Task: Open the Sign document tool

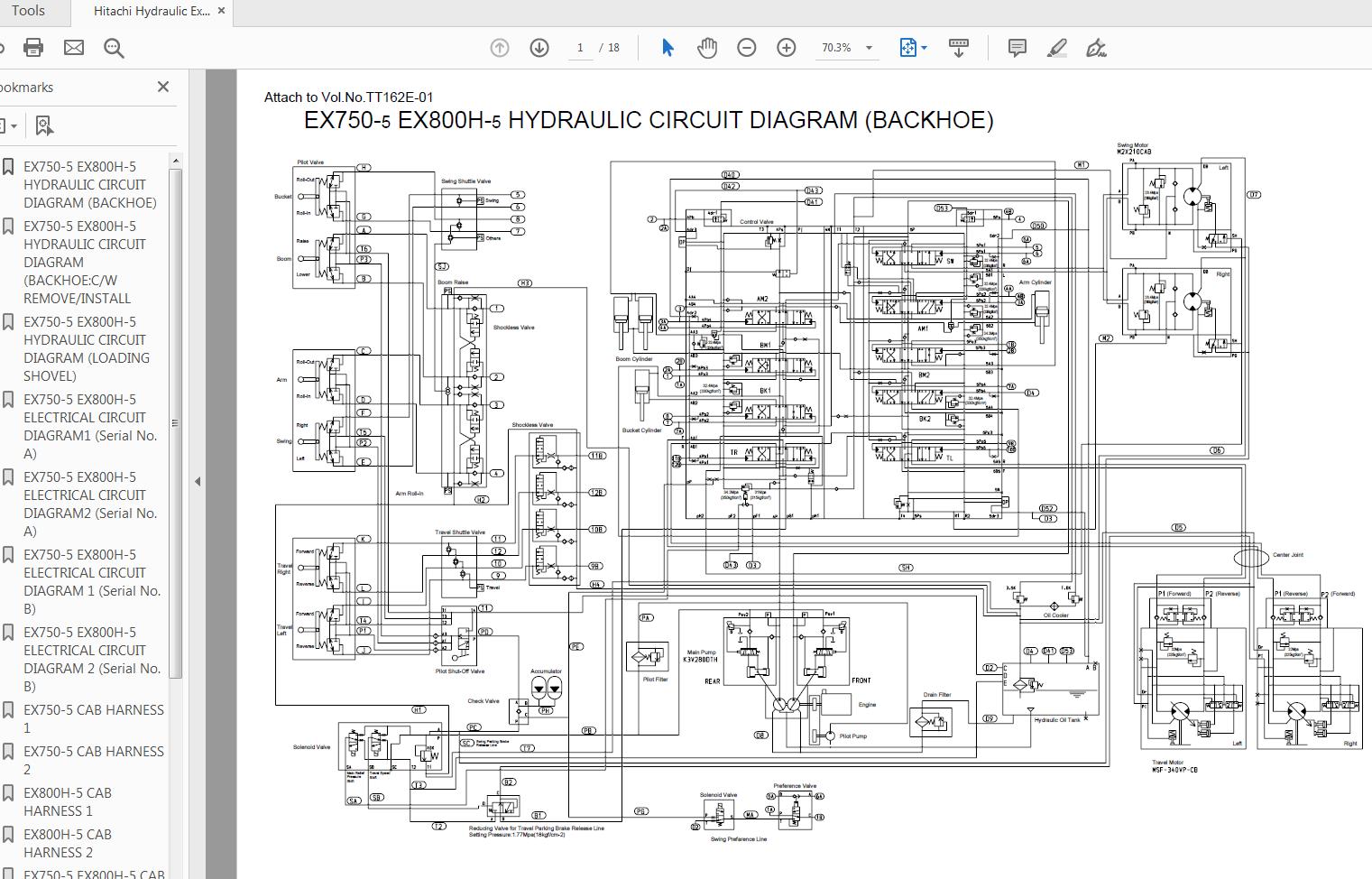Action: pos(1097,48)
